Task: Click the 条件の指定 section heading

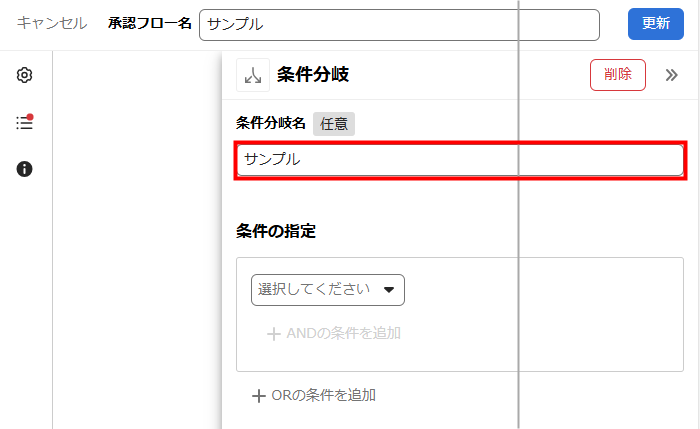Action: pos(276,231)
